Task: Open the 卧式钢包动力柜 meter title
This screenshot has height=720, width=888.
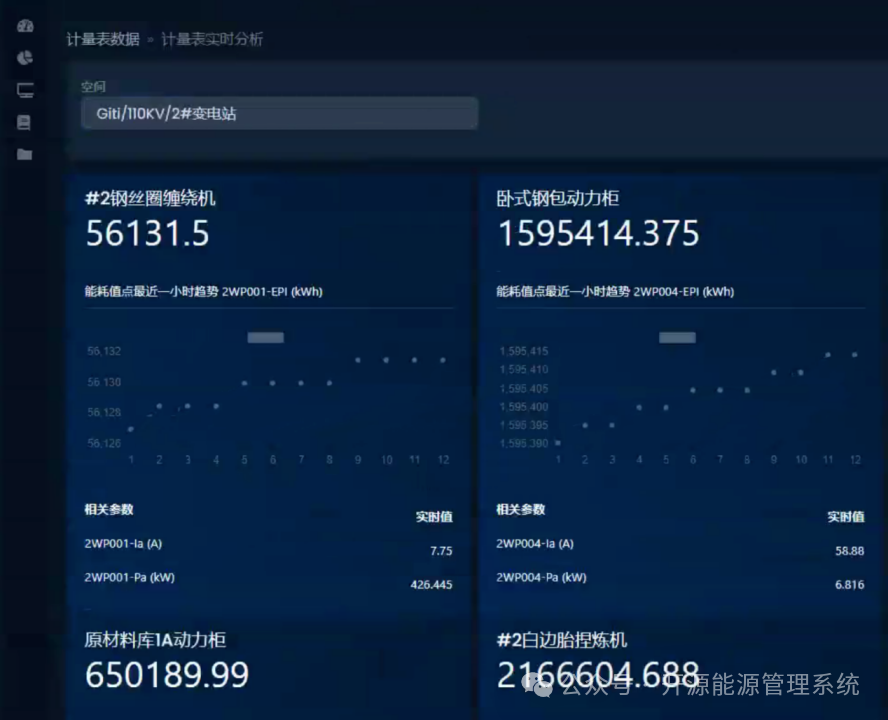Action: click(559, 197)
